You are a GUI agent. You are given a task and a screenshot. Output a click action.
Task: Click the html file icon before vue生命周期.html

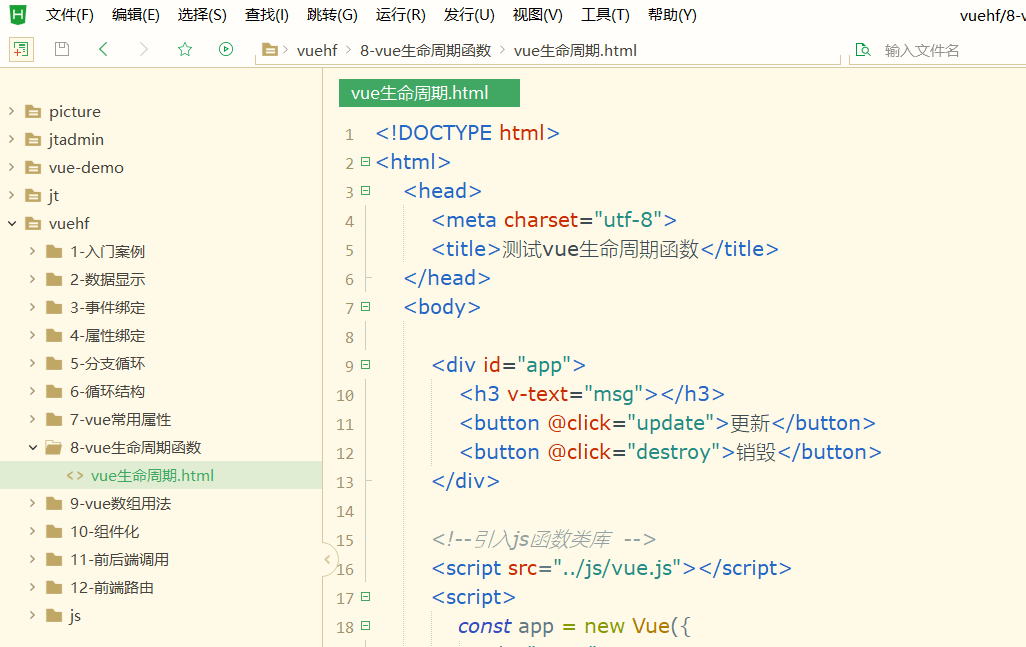pos(75,476)
